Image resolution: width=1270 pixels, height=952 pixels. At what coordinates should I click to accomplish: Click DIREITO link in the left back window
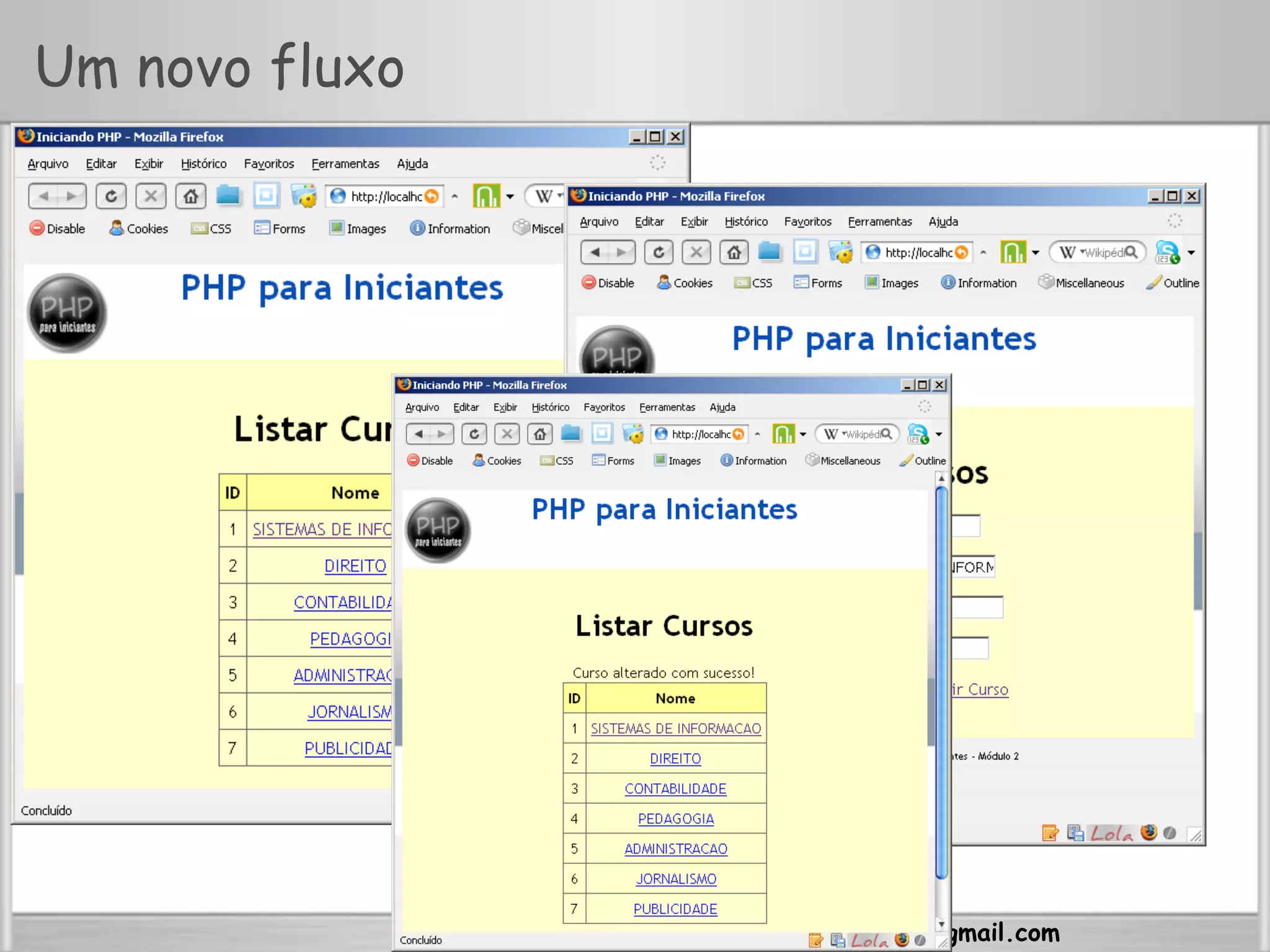pos(355,565)
